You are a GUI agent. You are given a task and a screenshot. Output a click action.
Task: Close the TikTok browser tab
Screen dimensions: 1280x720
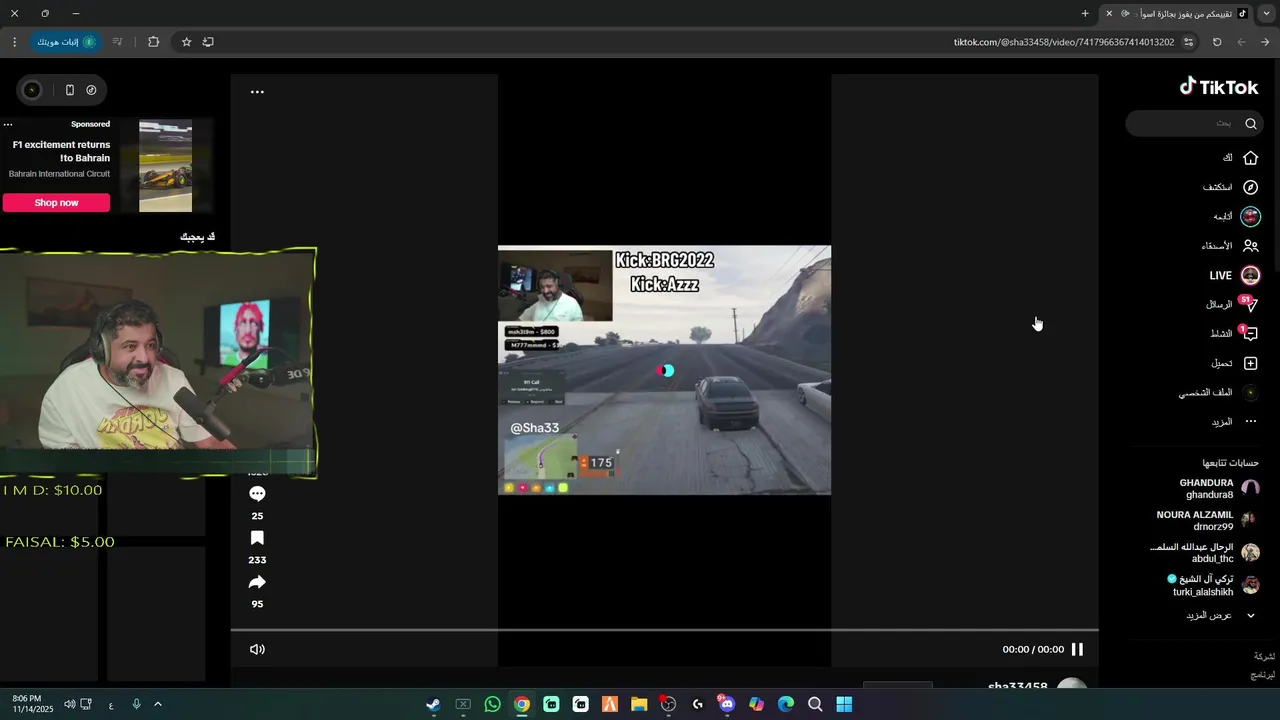pos(1109,14)
